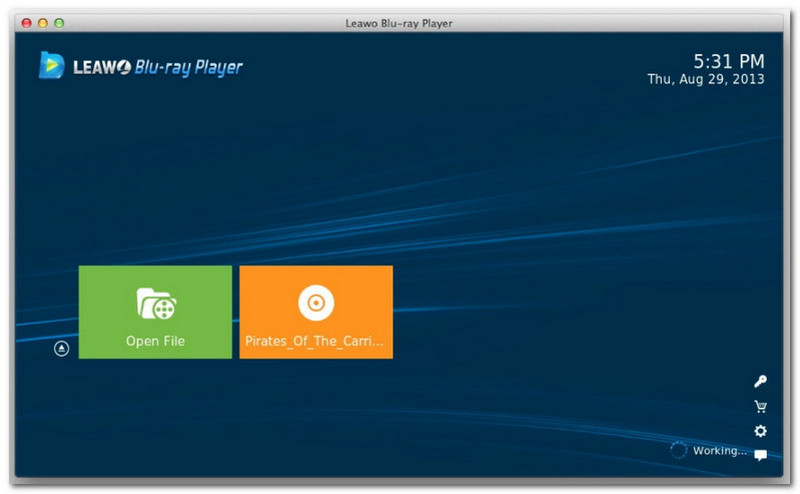Click the eject disc icon

point(61,349)
